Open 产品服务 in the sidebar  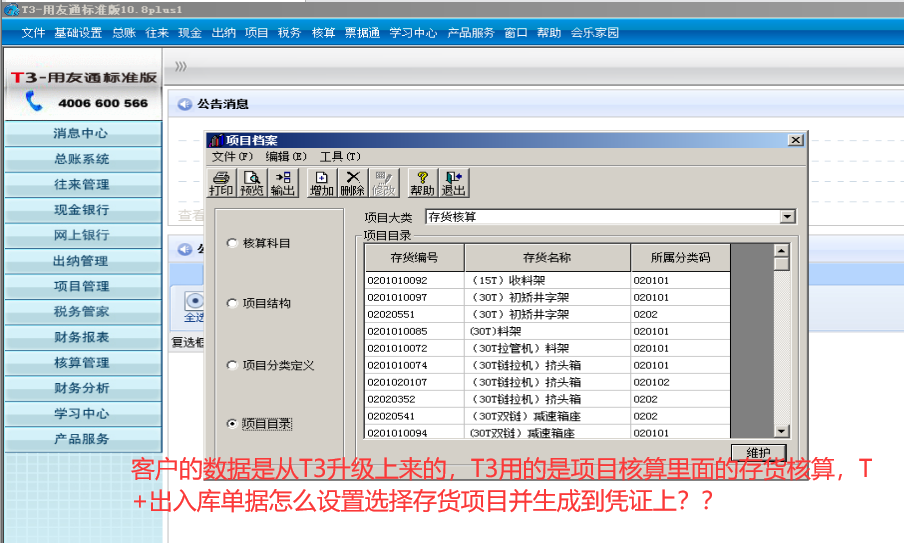[83, 439]
